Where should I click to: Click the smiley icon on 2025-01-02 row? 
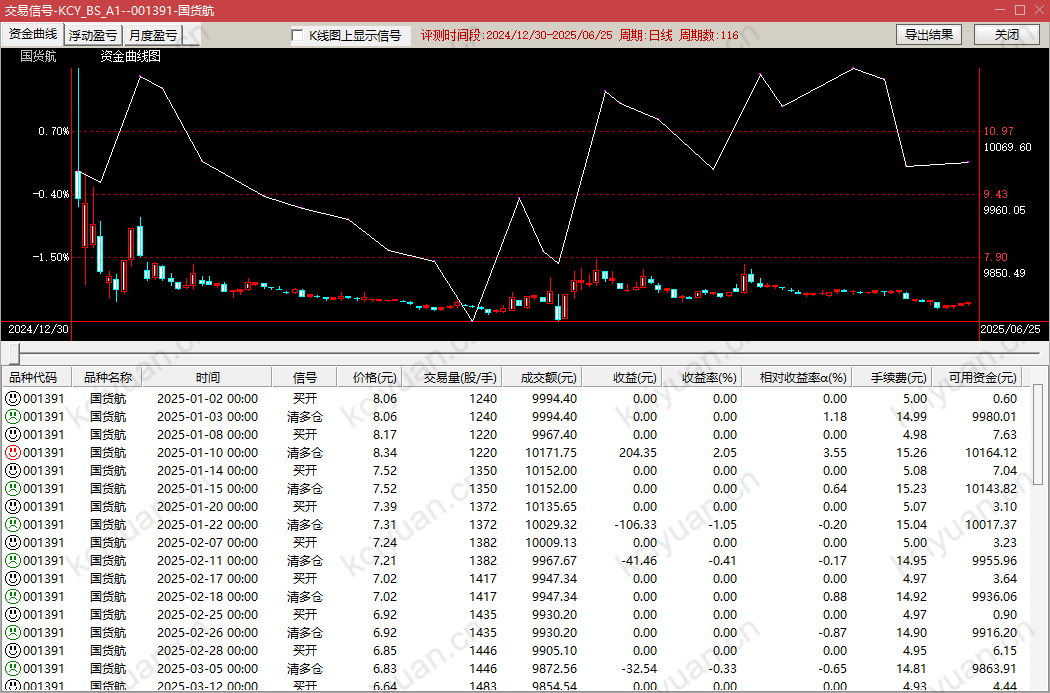13,399
